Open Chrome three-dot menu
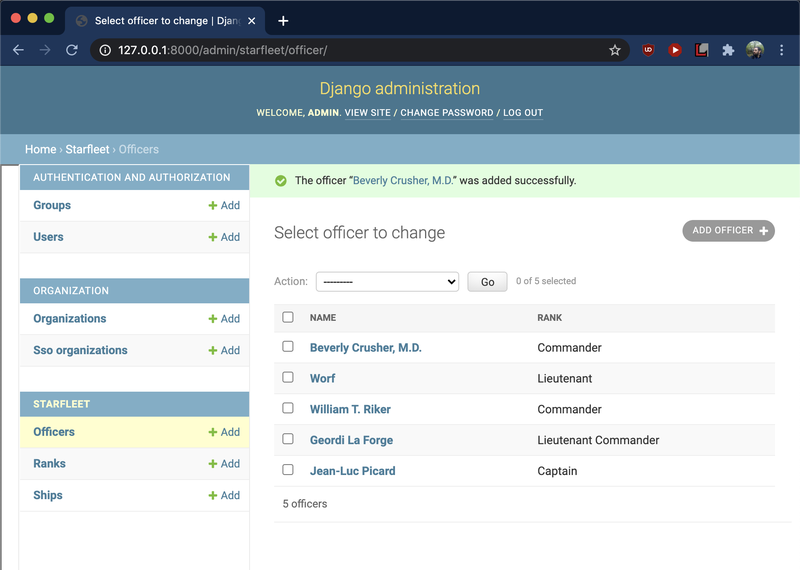800x570 pixels. click(x=781, y=50)
